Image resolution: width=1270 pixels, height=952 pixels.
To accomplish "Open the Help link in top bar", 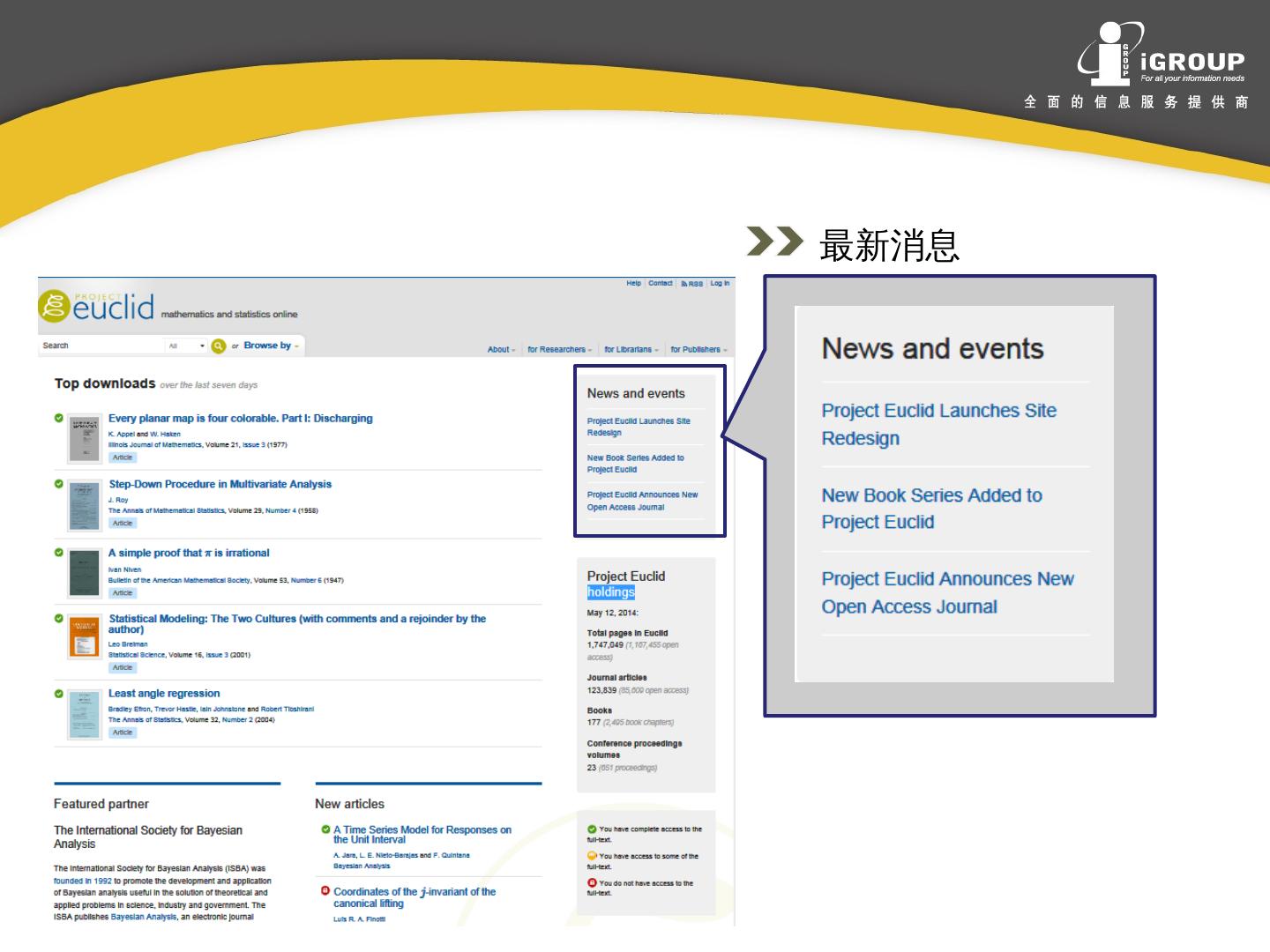I will pos(634,284).
